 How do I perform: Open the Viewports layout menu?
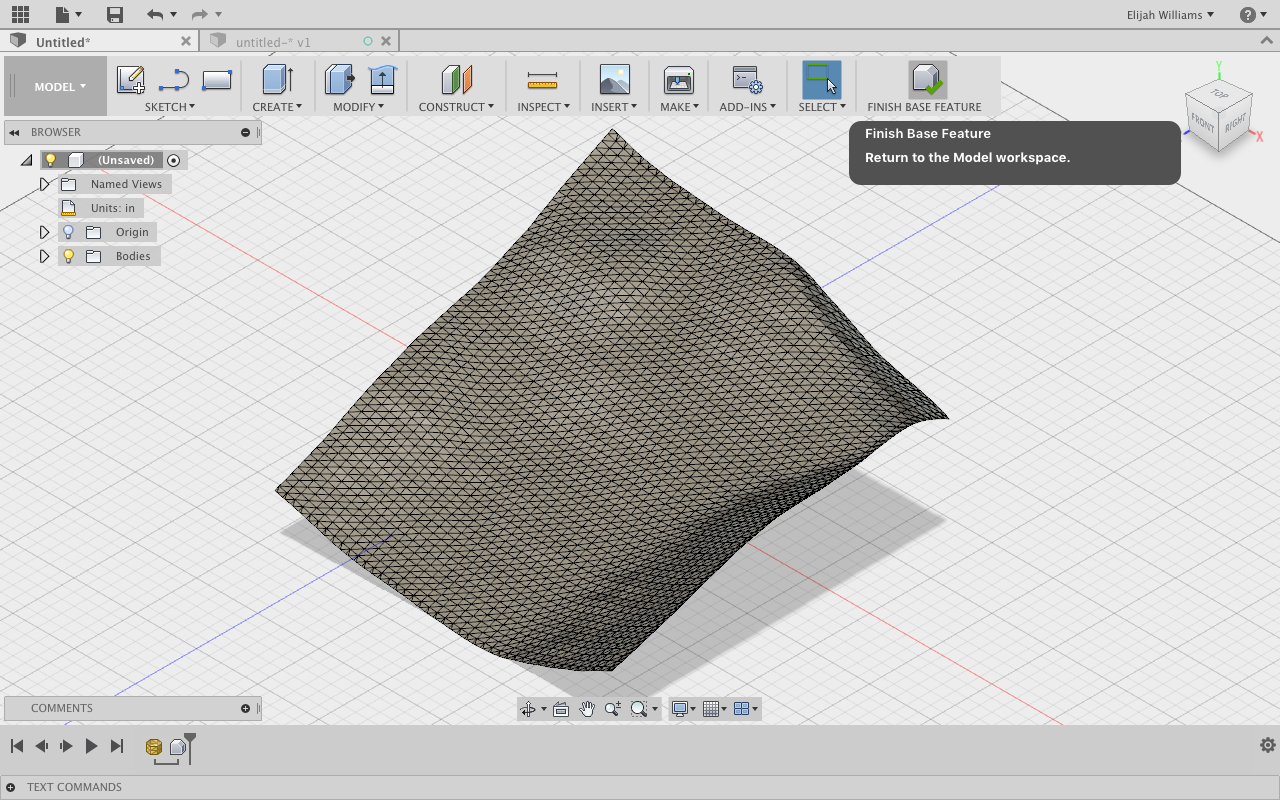(745, 709)
